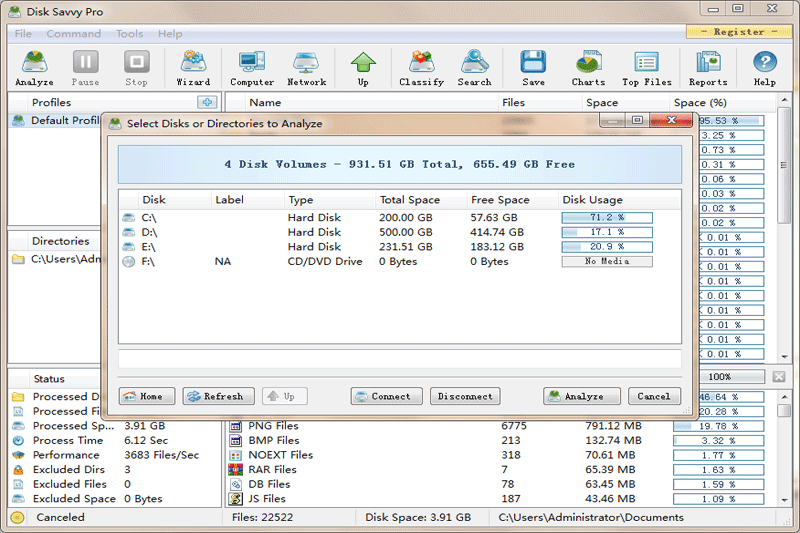Click the dialog's Up button
Image resolution: width=800 pixels, height=533 pixels.
point(285,396)
